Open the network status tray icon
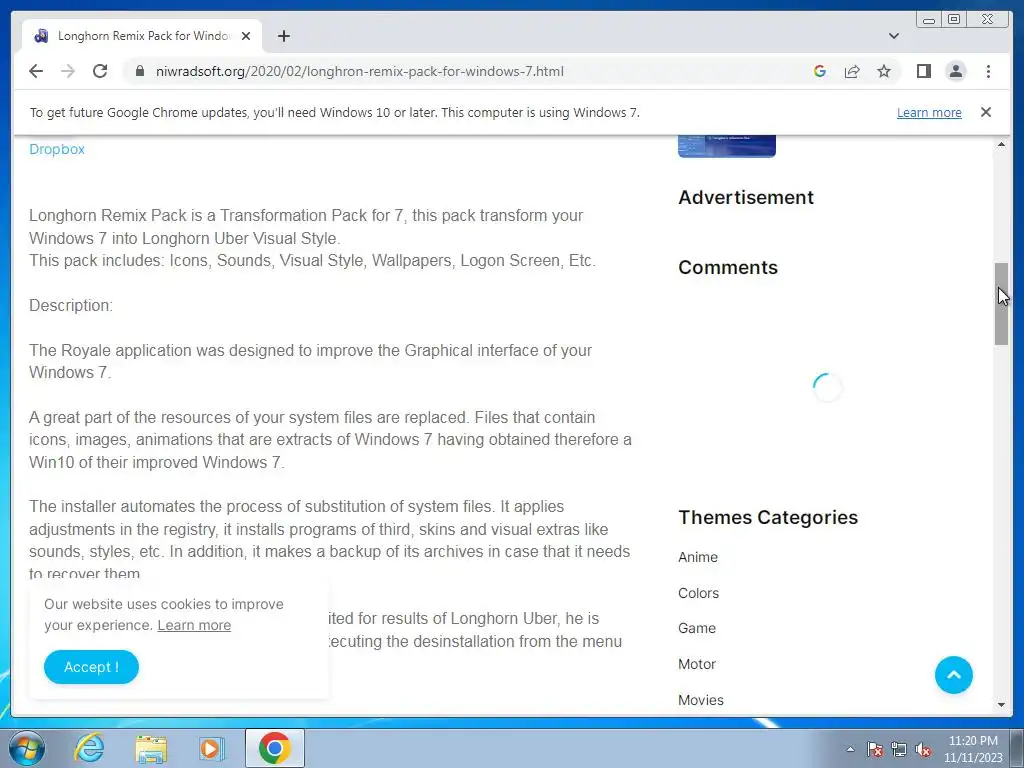This screenshot has width=1024, height=768. coord(899,749)
